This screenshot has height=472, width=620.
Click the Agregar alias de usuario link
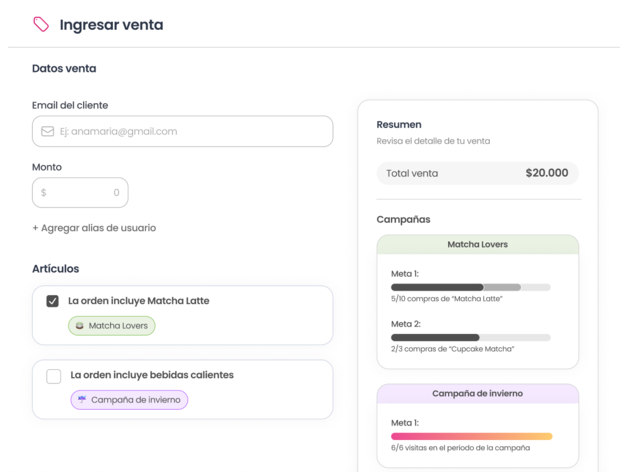(x=94, y=228)
